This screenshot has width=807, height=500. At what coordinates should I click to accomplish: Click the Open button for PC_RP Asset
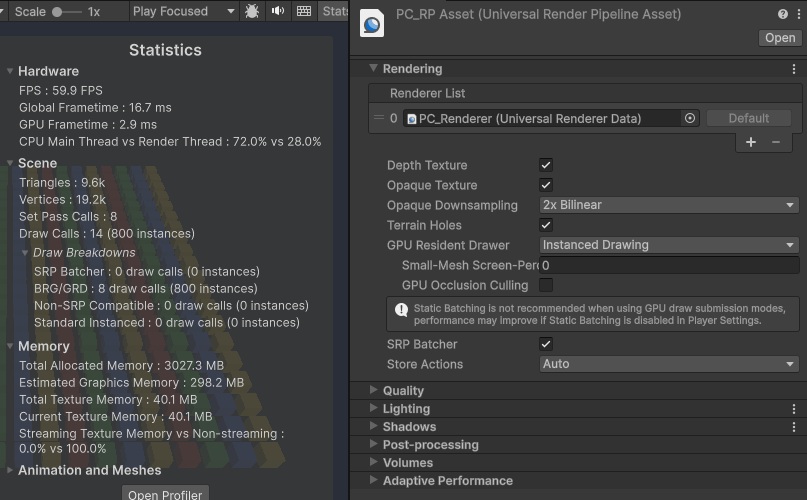780,38
